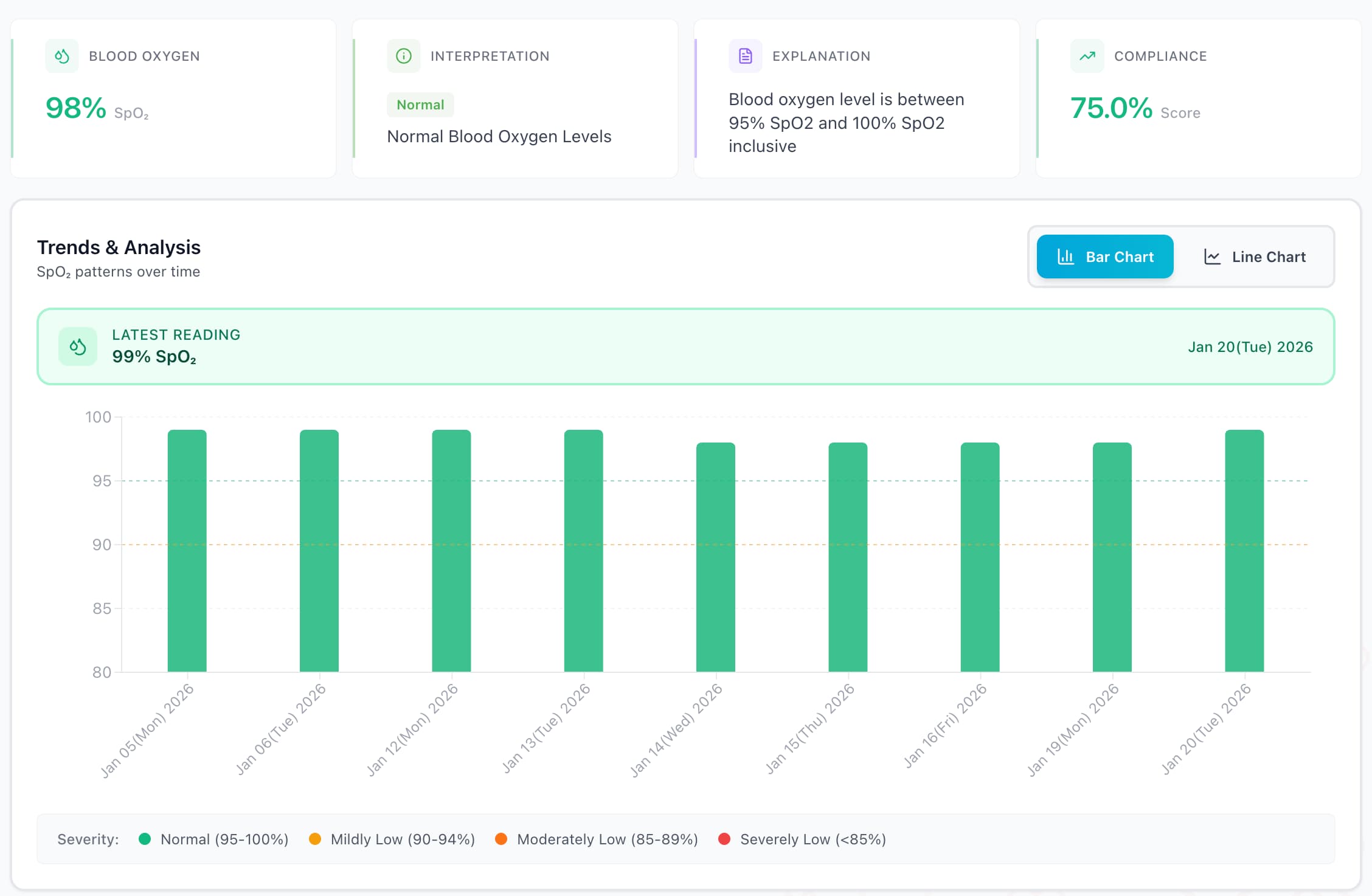The height and width of the screenshot is (896, 1372).
Task: Open the Latest Reading date Jan 20(Tue) 2026
Action: [x=1250, y=346]
